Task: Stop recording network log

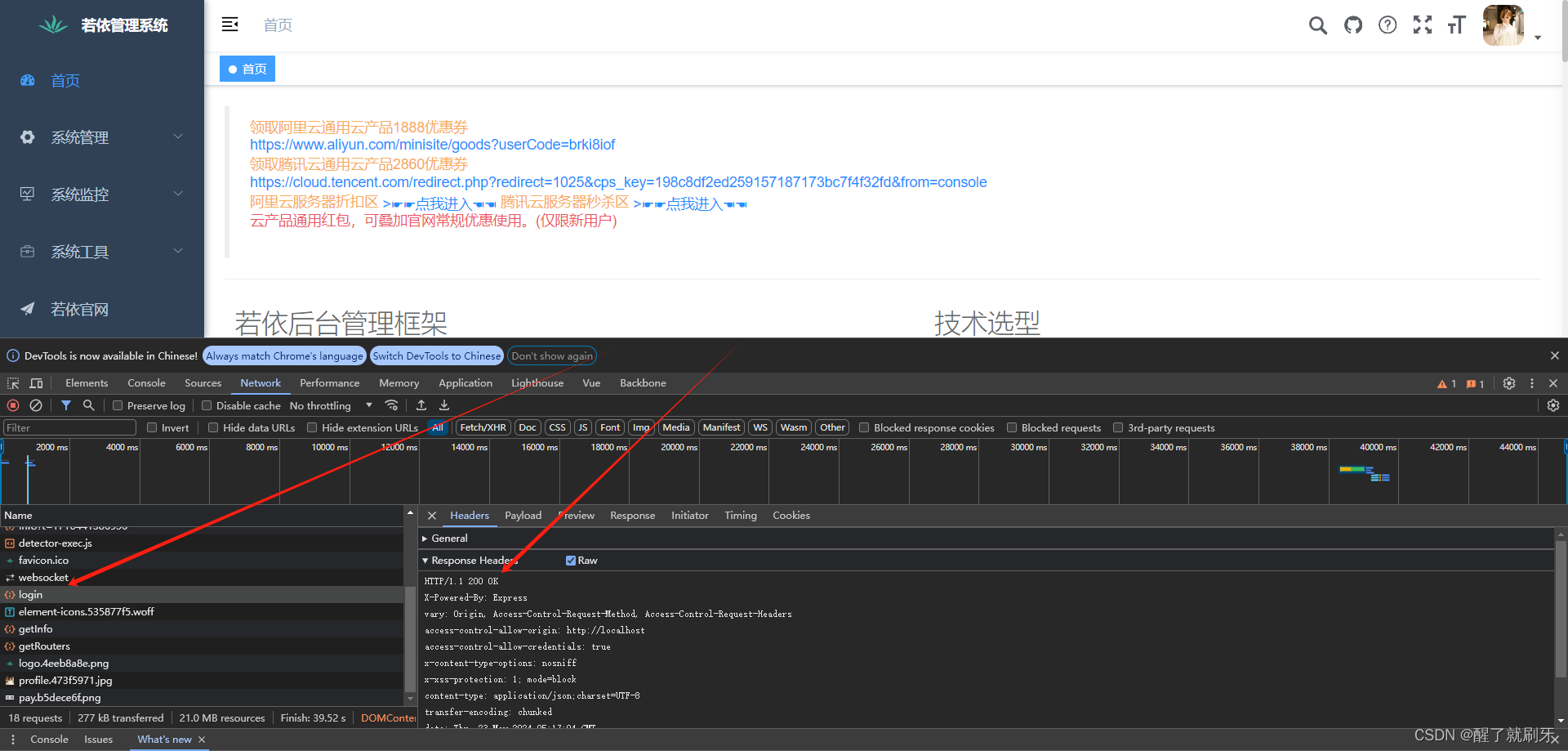Action: pyautogui.click(x=13, y=405)
